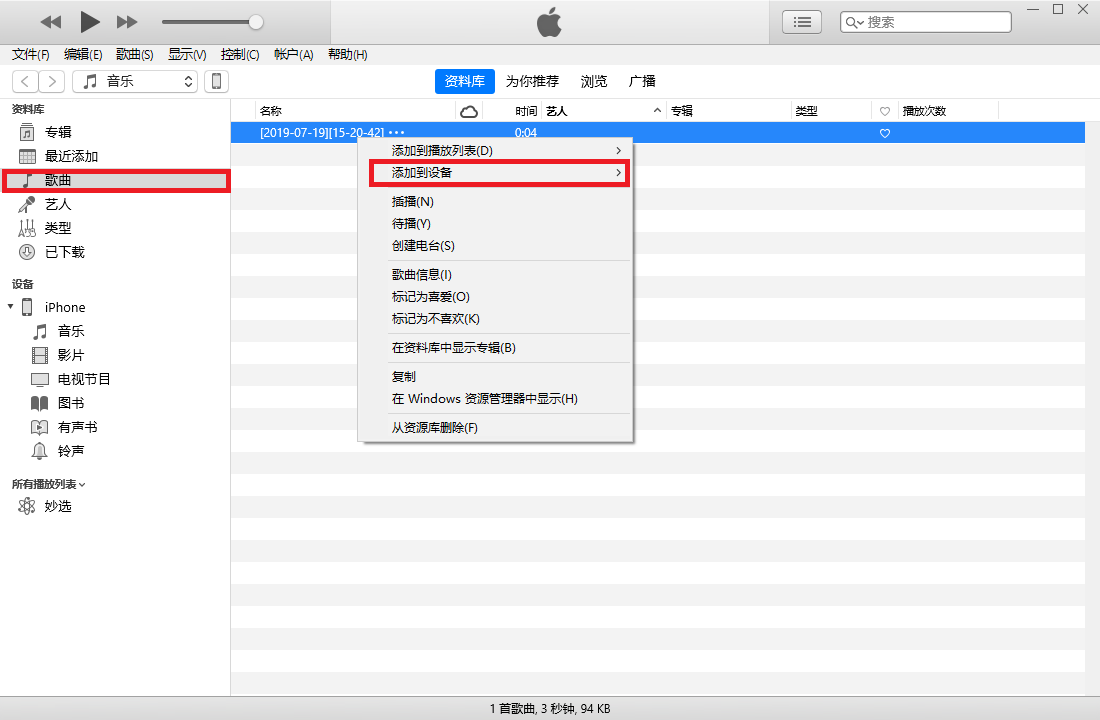1100x720 pixels.
Task: Click the Albums icon in sidebar
Action: tap(27, 132)
